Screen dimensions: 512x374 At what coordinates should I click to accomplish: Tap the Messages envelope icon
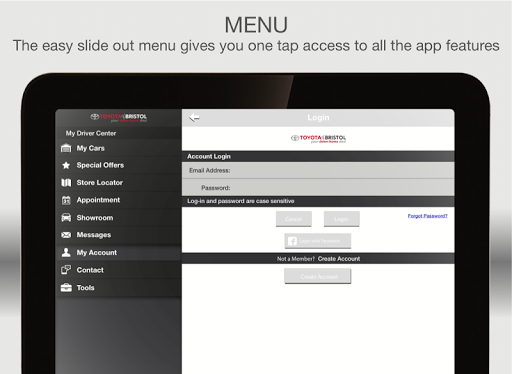(66, 235)
